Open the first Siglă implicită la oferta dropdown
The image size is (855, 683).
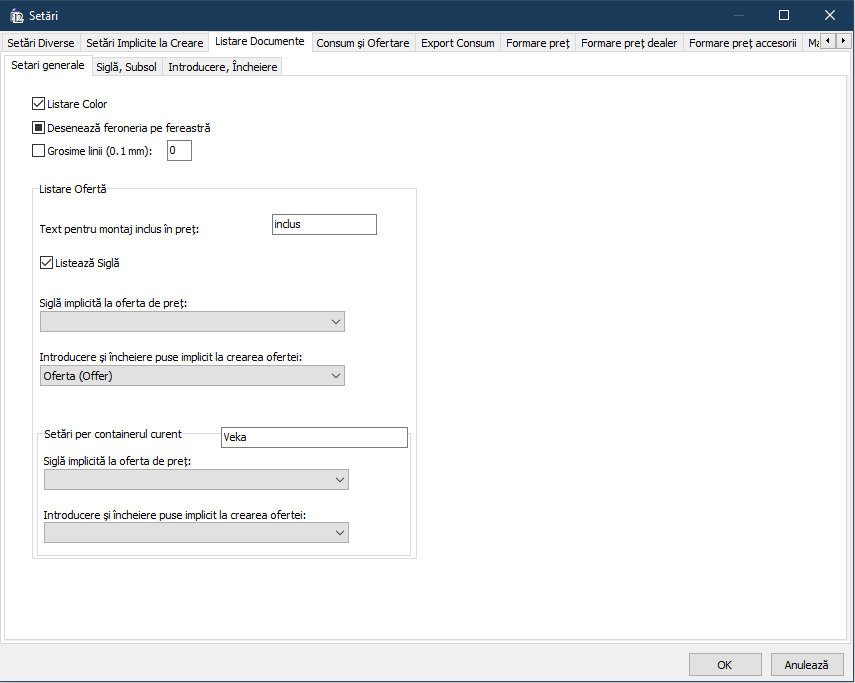click(x=192, y=322)
